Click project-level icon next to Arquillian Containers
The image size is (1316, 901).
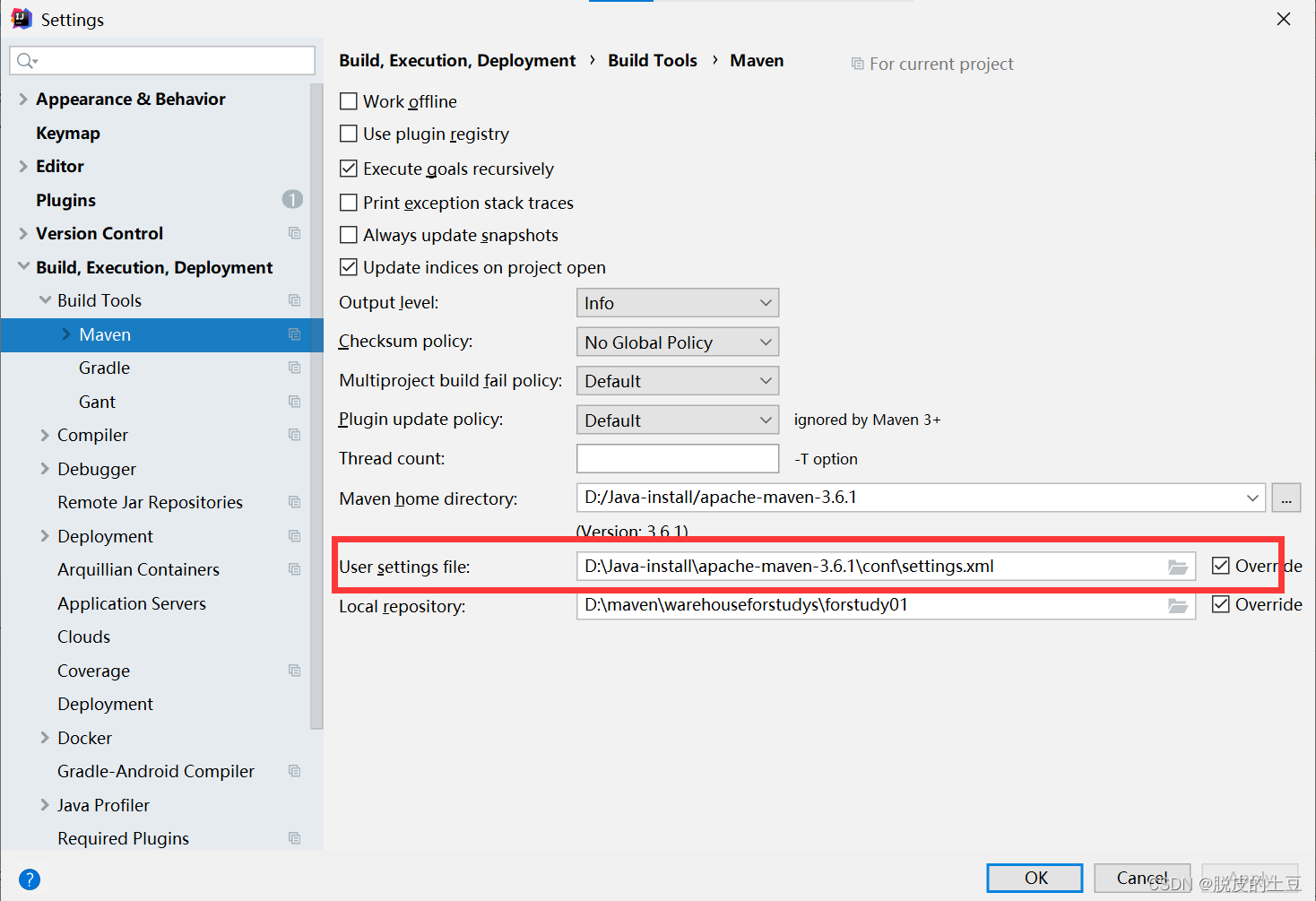(x=294, y=569)
